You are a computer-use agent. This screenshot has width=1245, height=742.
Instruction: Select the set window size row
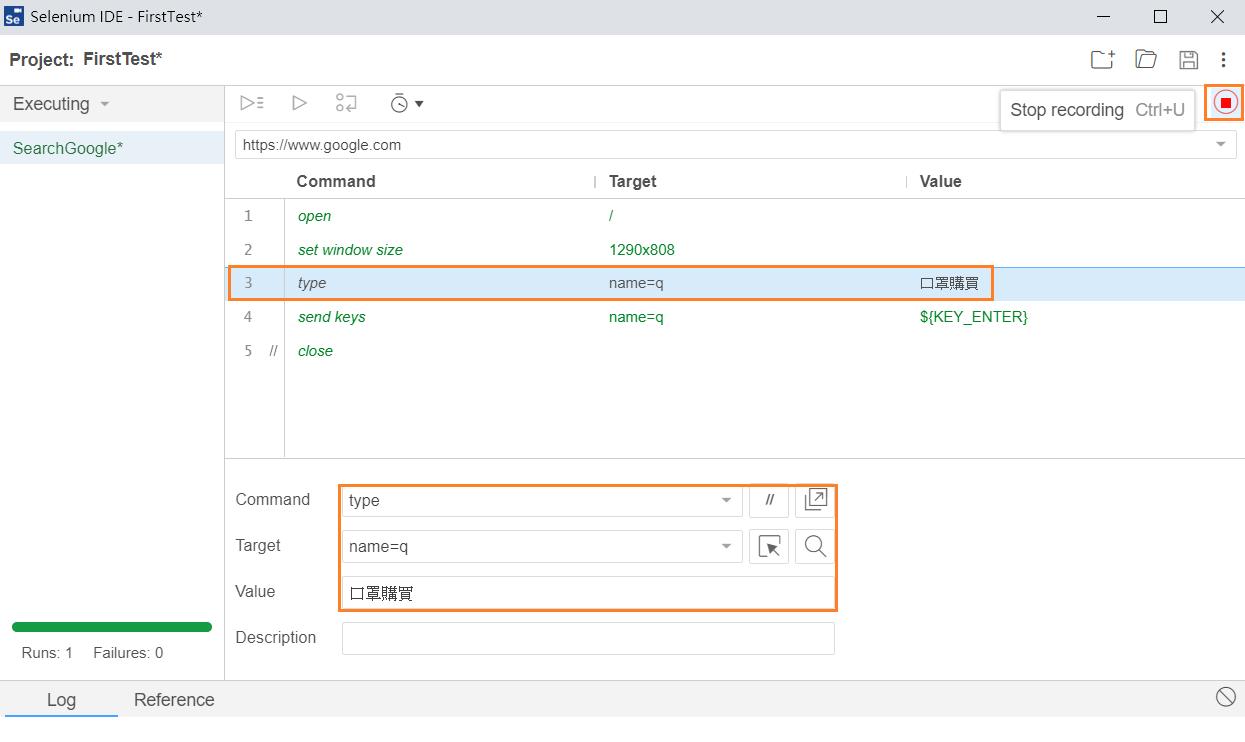pyautogui.click(x=735, y=250)
